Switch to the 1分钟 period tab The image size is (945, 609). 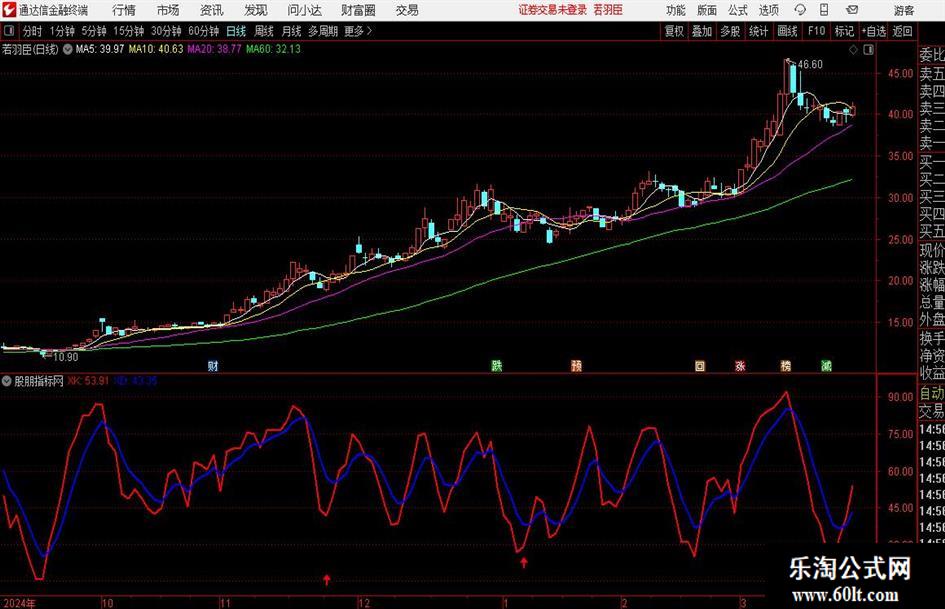[x=62, y=31]
